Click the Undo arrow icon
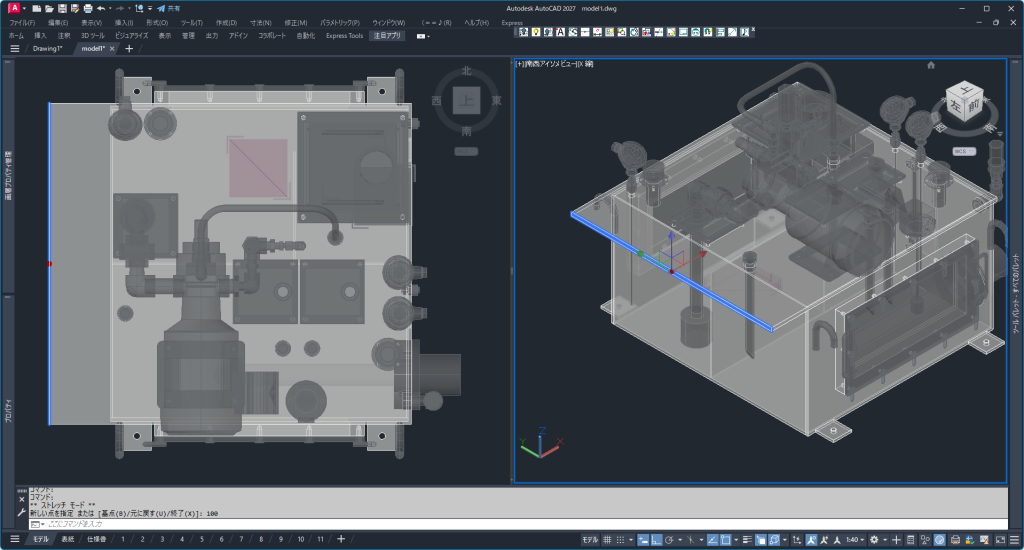1024x550 pixels. (101, 8)
